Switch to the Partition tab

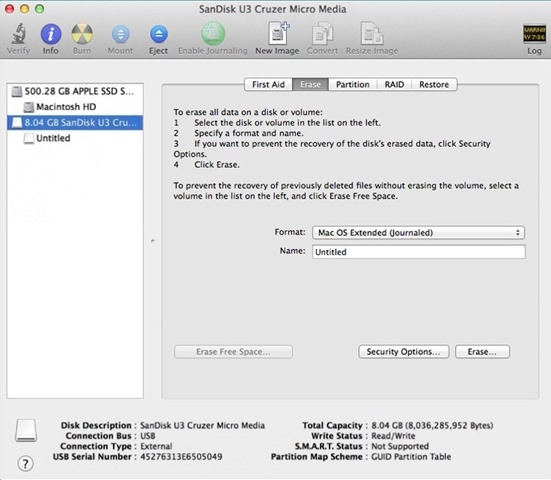[353, 84]
